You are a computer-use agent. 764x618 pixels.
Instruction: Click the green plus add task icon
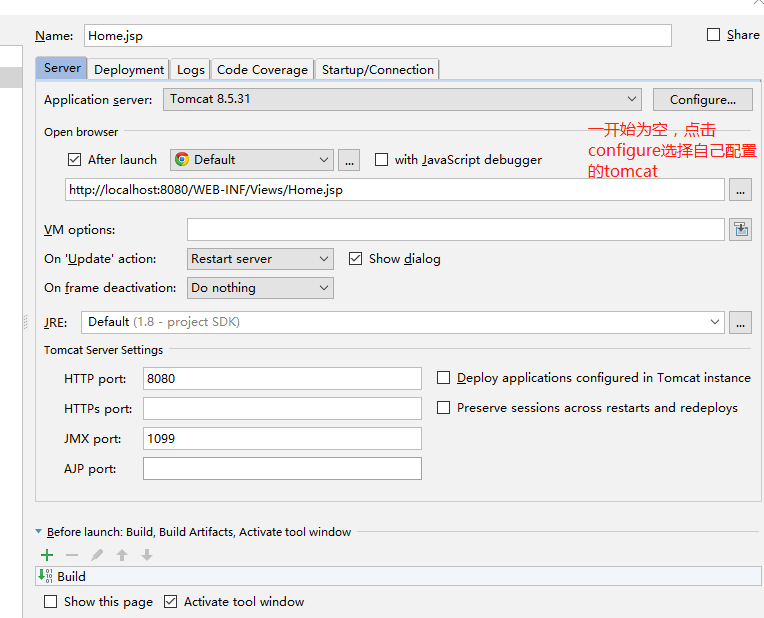[47, 555]
